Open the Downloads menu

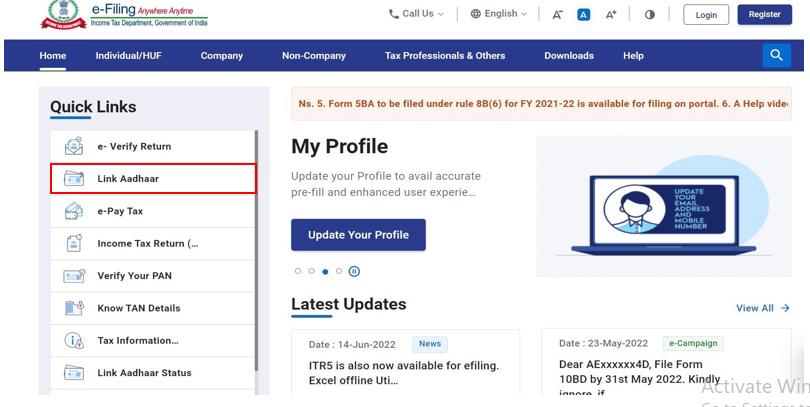(568, 56)
